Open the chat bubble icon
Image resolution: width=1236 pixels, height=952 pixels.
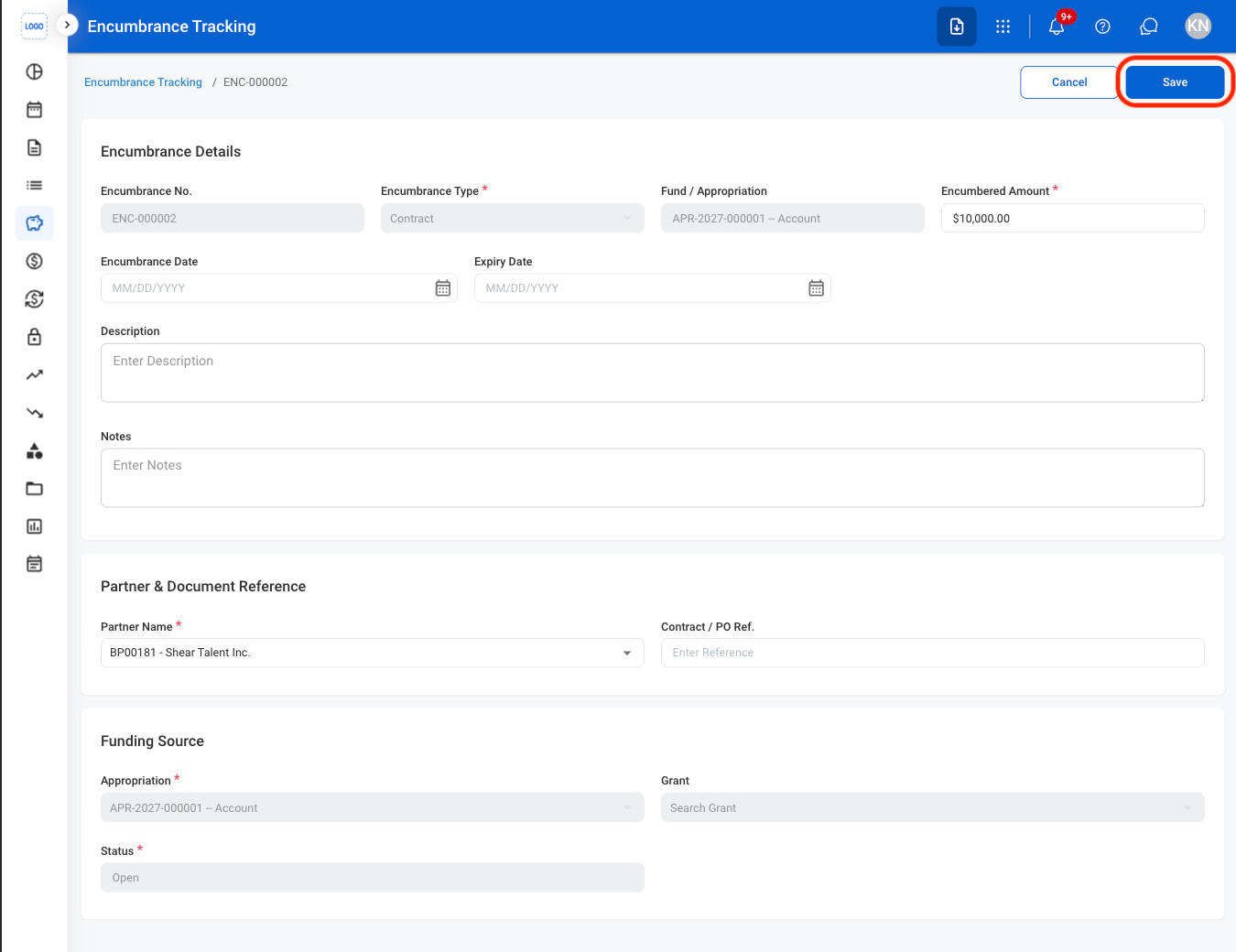pos(1149,27)
